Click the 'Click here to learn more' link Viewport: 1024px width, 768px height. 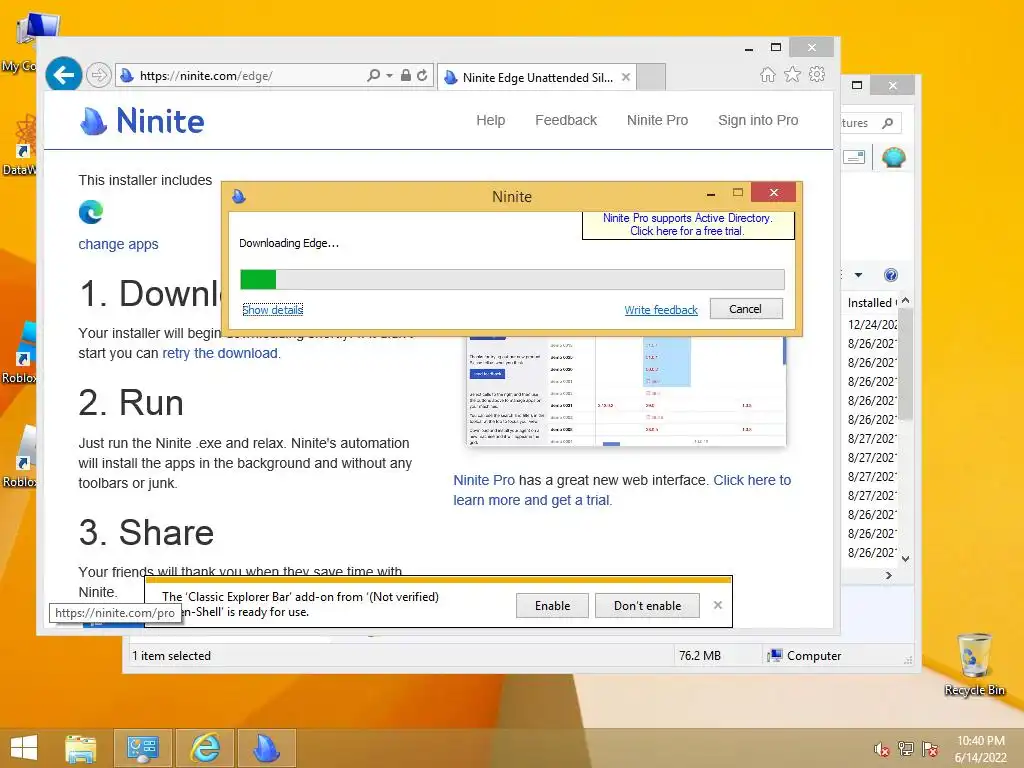click(622, 490)
